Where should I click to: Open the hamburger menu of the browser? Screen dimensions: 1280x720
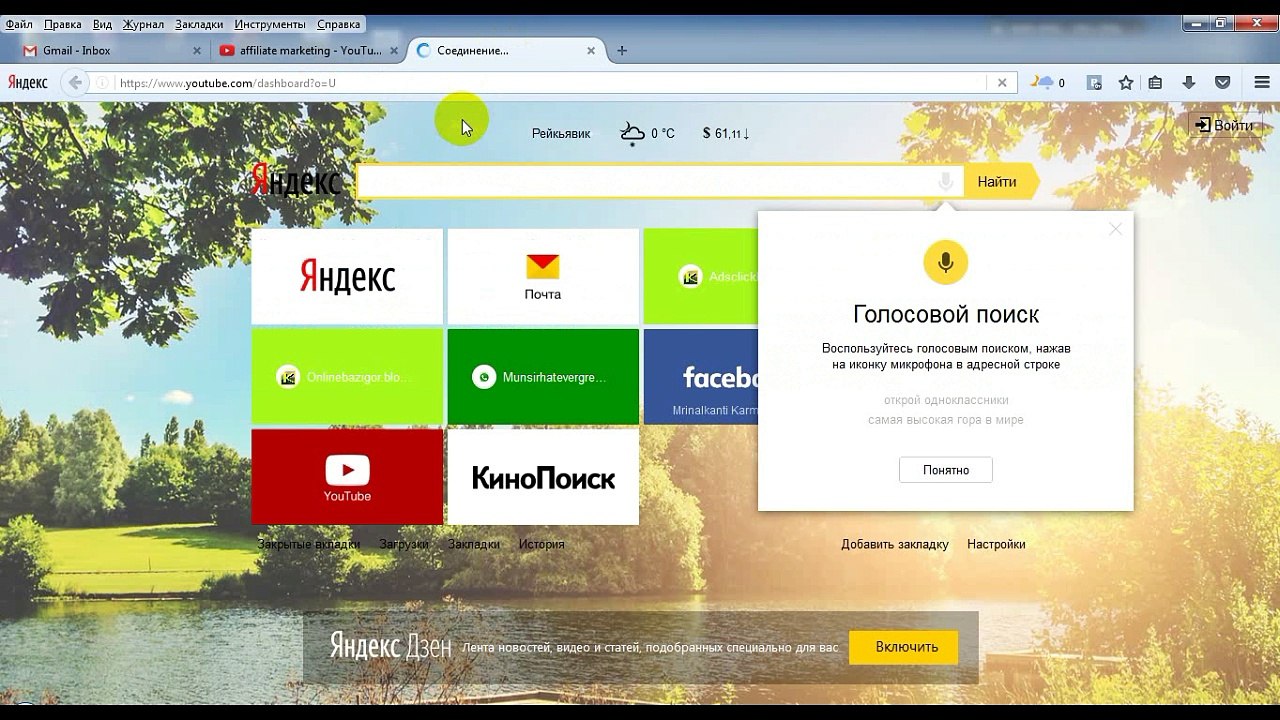1262,83
